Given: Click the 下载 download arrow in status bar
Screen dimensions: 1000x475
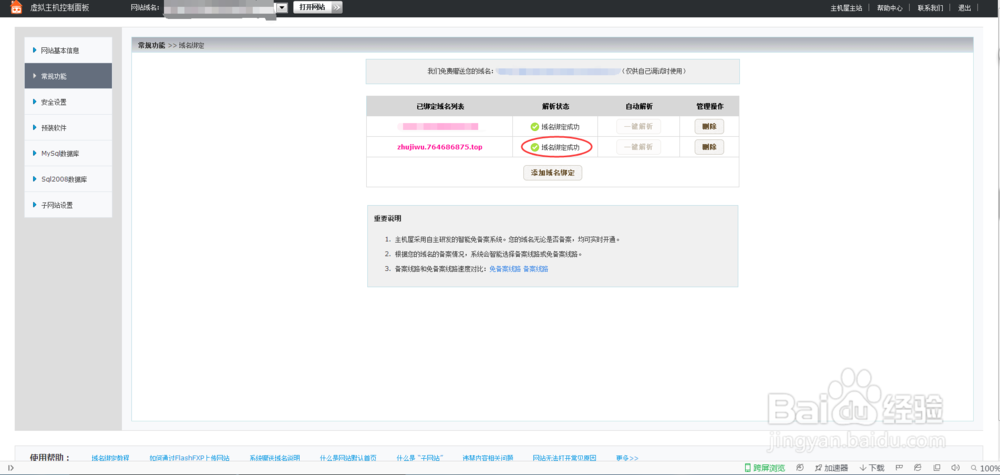Looking at the screenshot, I should click(x=863, y=468).
